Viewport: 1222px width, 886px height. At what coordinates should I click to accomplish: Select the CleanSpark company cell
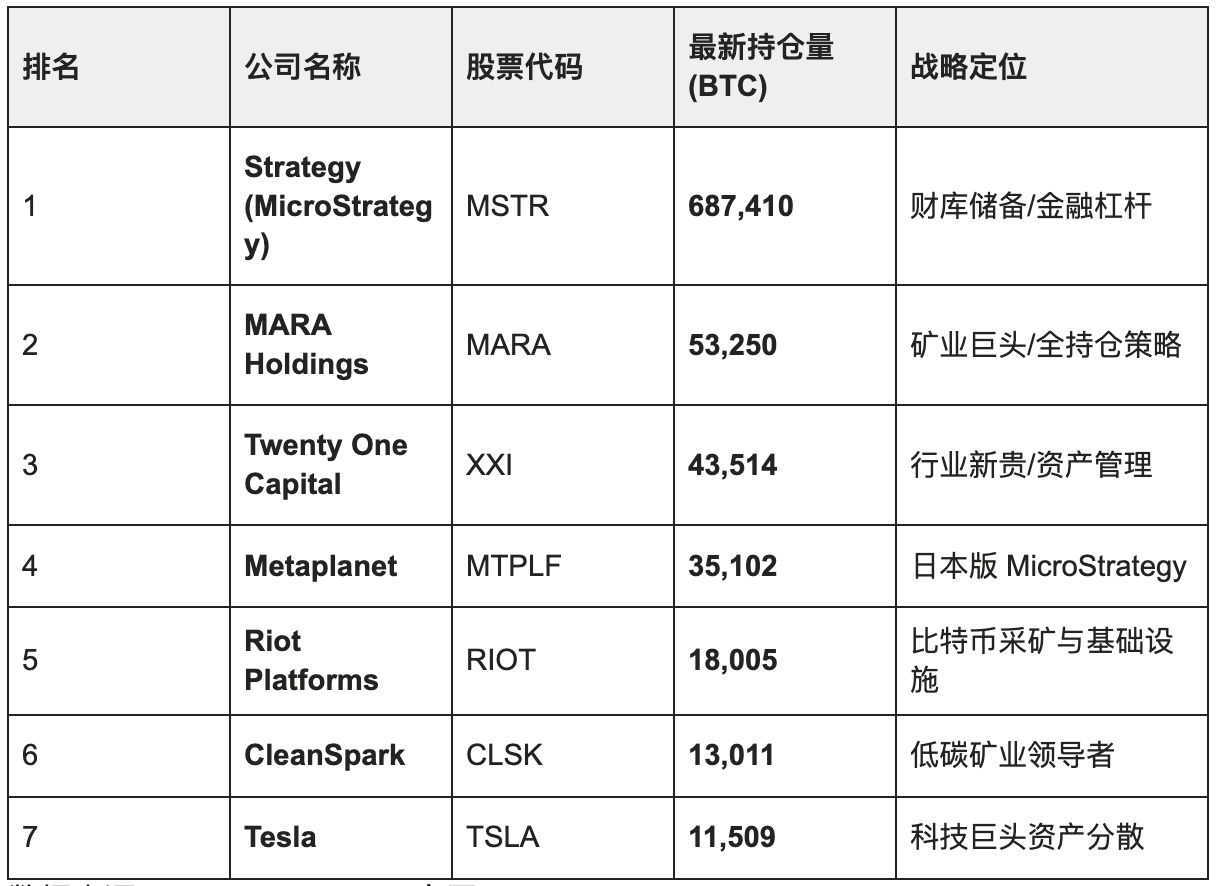[x=325, y=754]
